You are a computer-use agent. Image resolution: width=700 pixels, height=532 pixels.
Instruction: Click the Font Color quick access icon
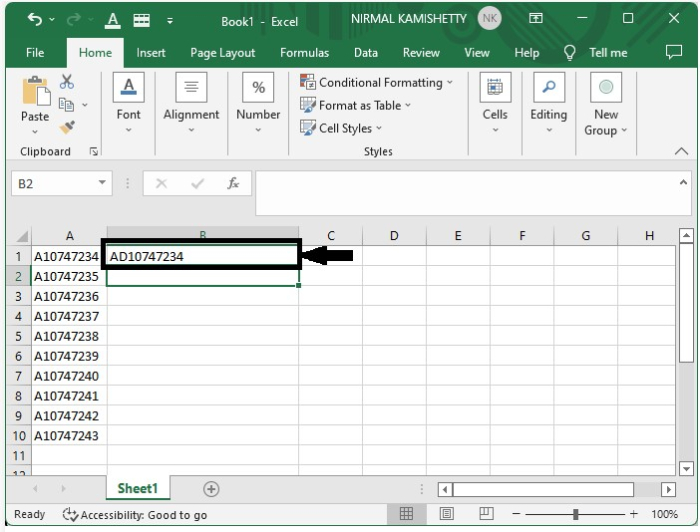coord(113,20)
